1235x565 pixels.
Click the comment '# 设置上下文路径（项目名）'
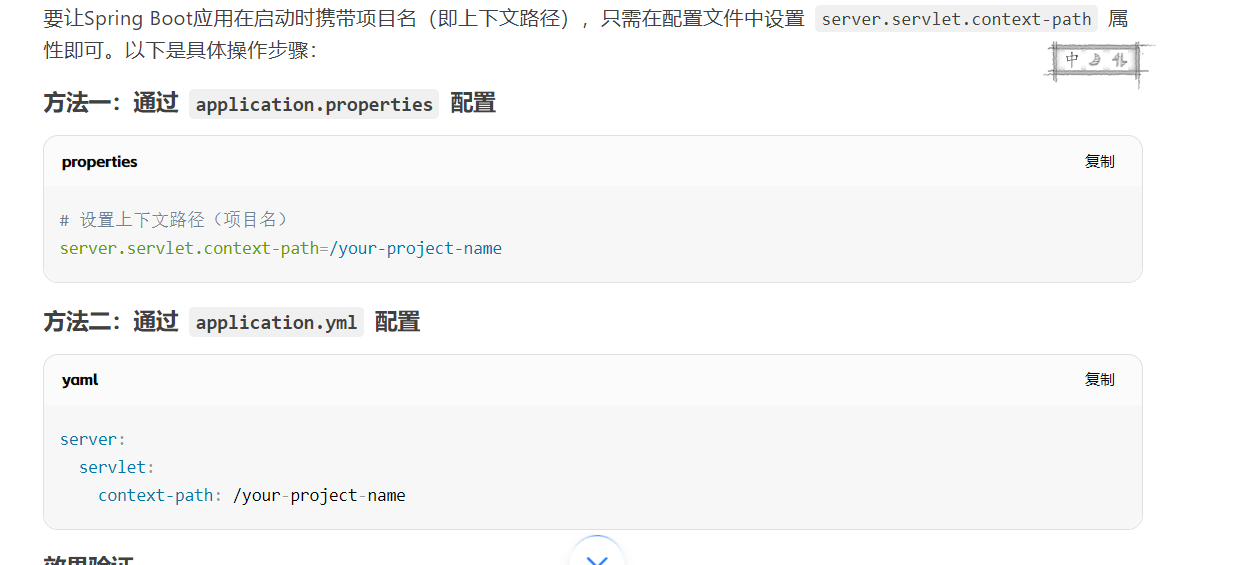(x=174, y=220)
